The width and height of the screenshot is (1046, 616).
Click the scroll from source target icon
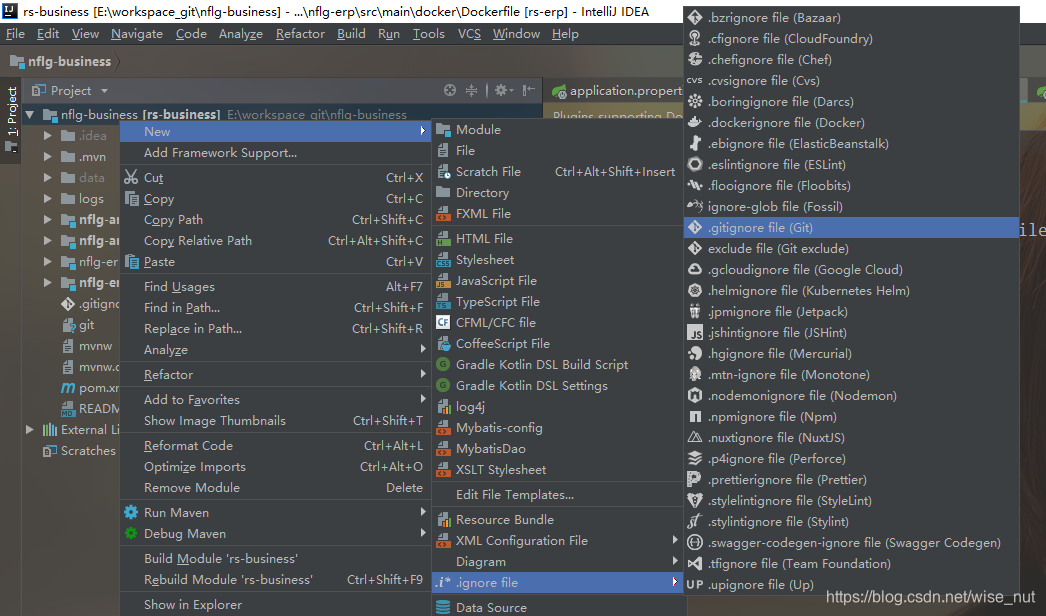450,90
